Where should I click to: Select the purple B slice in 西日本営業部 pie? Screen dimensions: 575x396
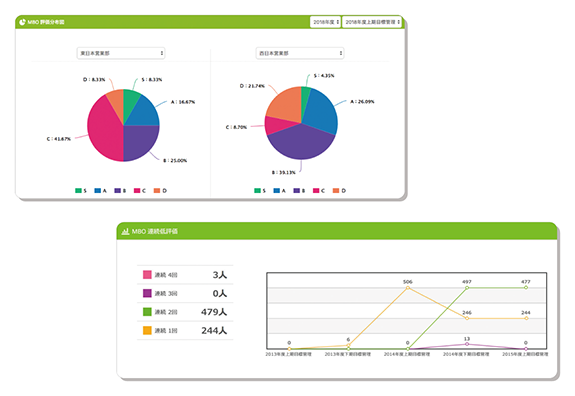301,144
